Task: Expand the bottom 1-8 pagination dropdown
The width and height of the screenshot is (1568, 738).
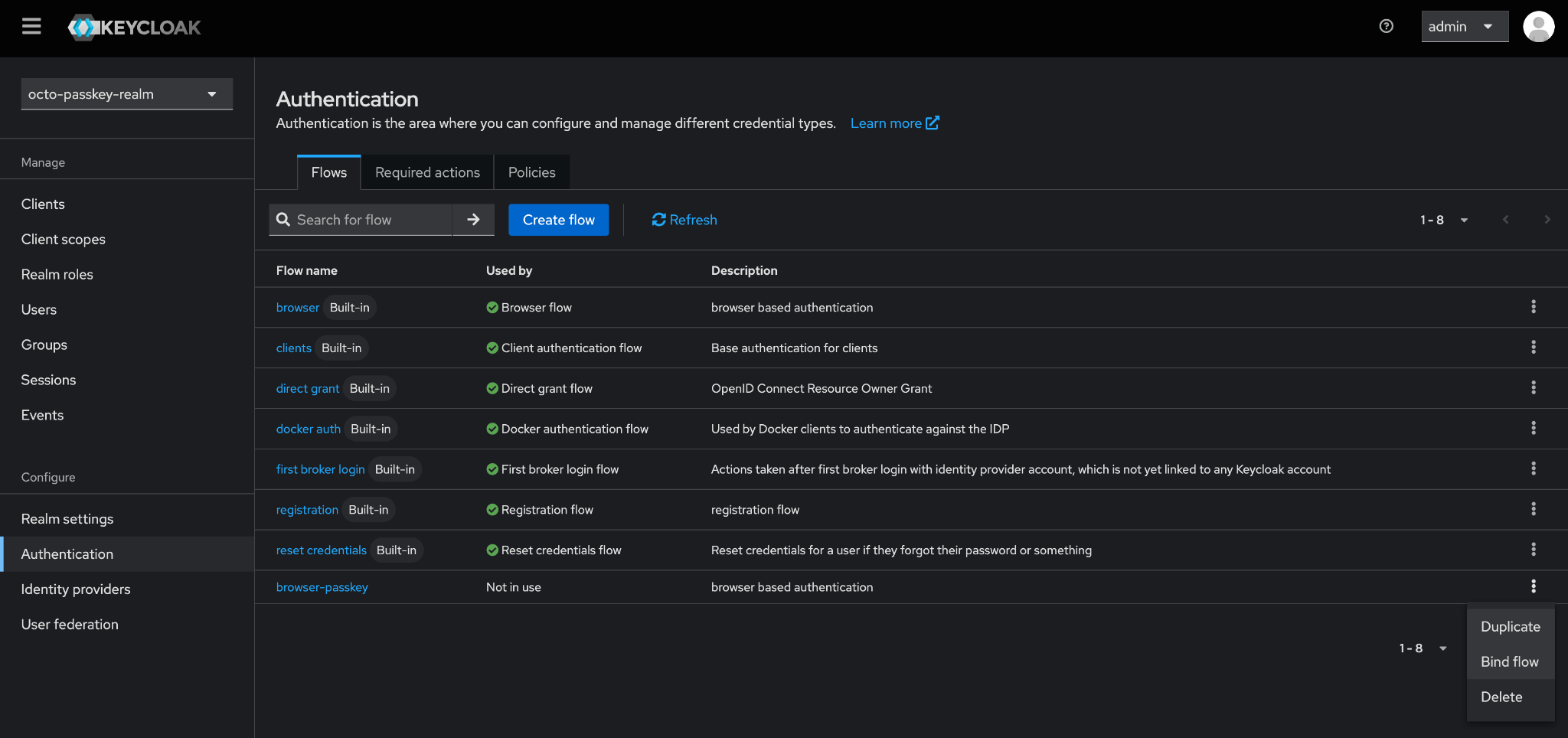Action: click(x=1423, y=648)
